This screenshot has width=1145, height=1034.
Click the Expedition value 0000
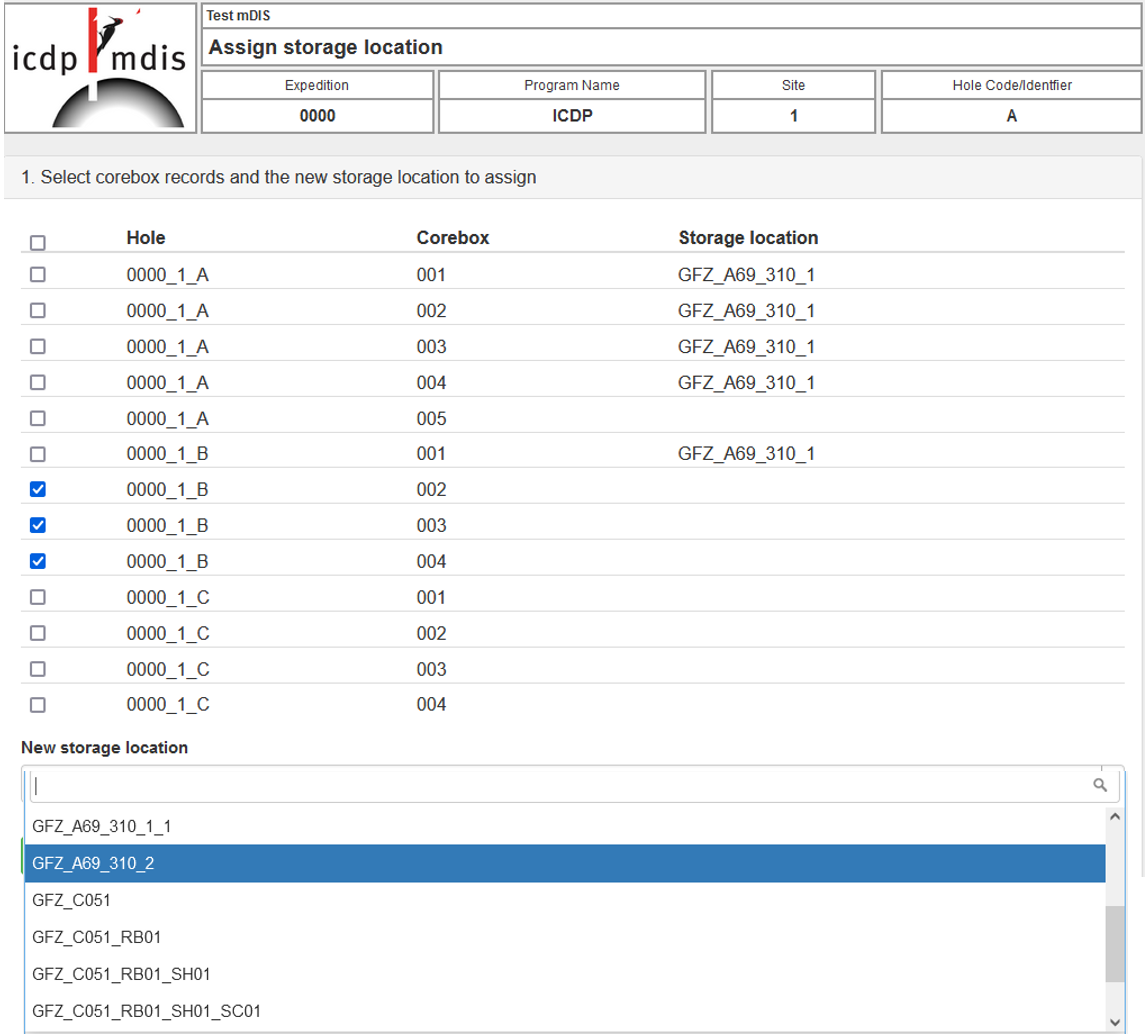click(x=317, y=114)
